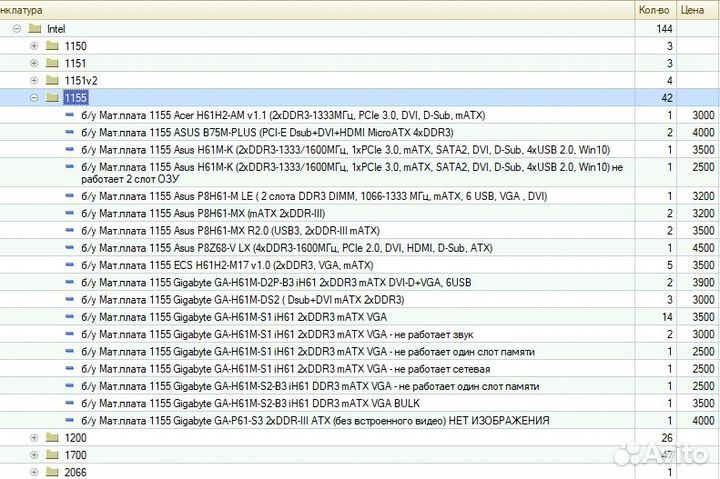720x479 pixels.
Task: Expand the 1151v2 socket folder
Action: pos(34,80)
